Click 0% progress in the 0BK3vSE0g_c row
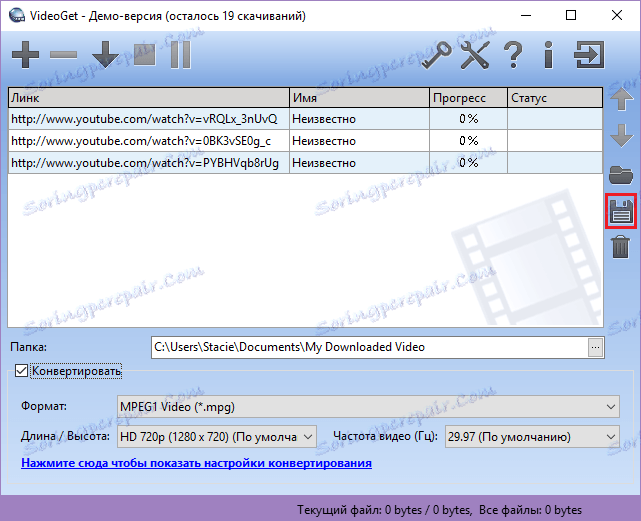This screenshot has height=521, width=641. coord(468,141)
